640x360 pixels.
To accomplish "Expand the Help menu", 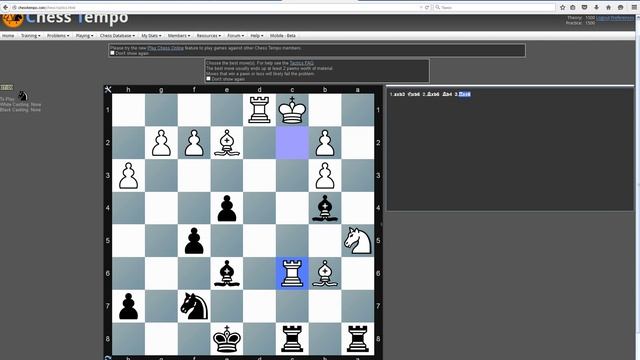I will coord(257,36).
